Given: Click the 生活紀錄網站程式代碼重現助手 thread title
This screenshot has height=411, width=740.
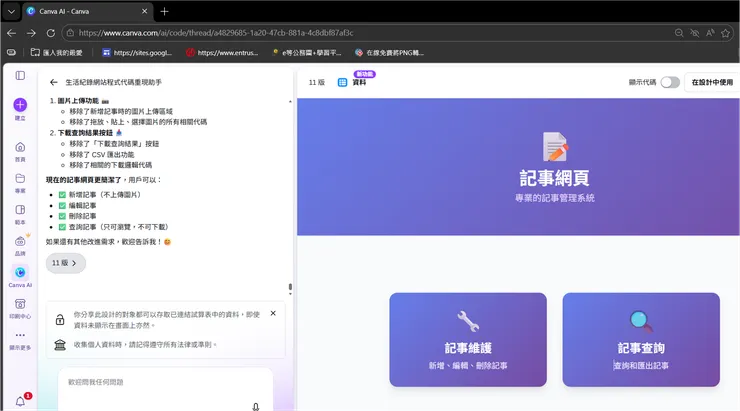Looking at the screenshot, I should coord(113,82).
